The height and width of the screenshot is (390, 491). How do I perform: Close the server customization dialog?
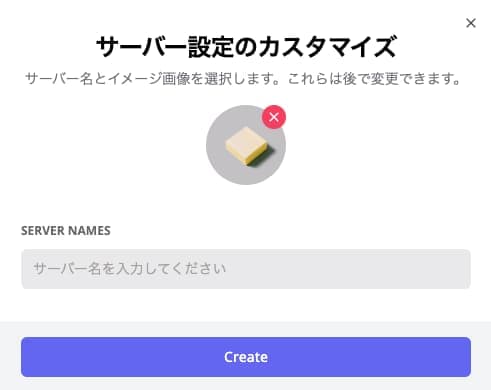471,23
